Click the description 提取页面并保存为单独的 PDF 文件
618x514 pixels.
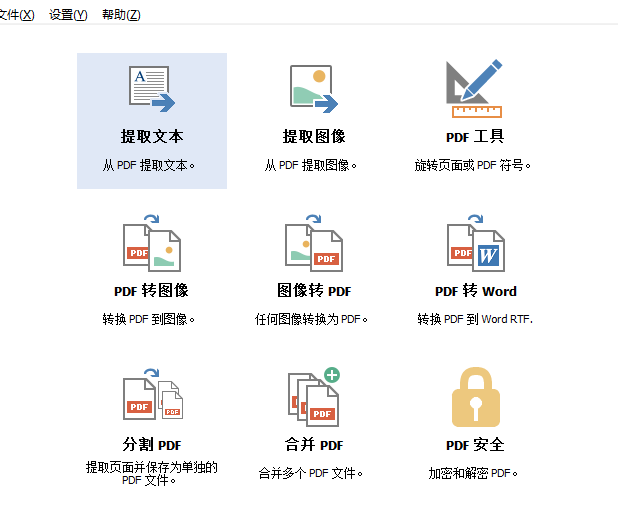152,473
